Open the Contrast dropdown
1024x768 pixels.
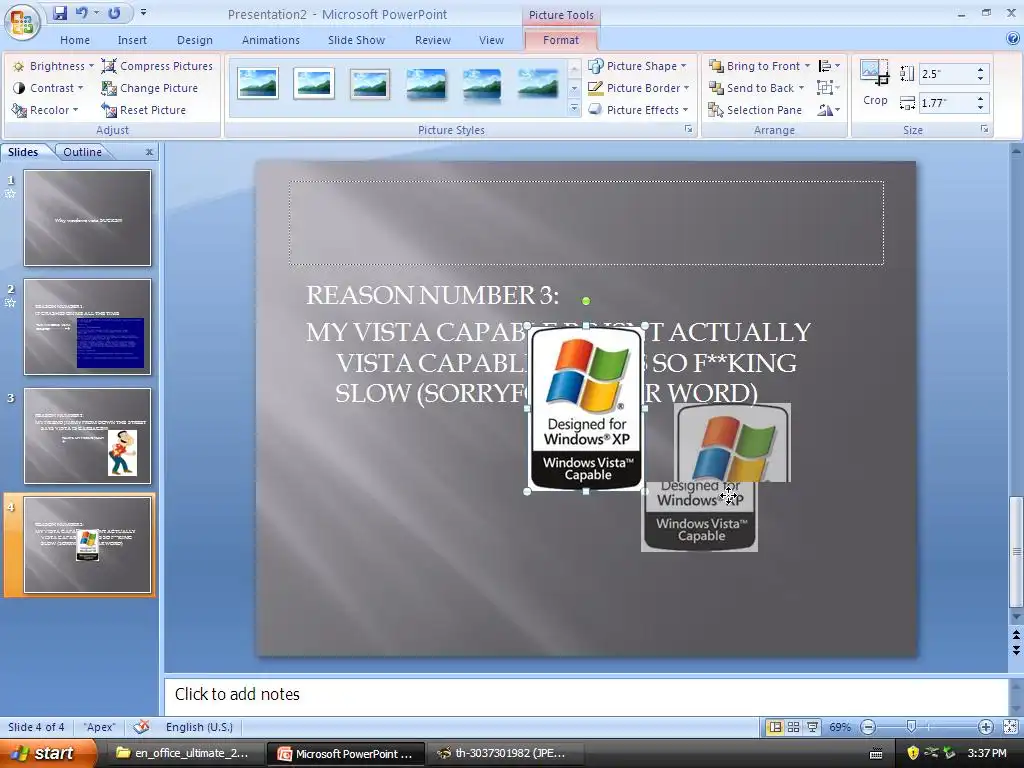pos(48,88)
